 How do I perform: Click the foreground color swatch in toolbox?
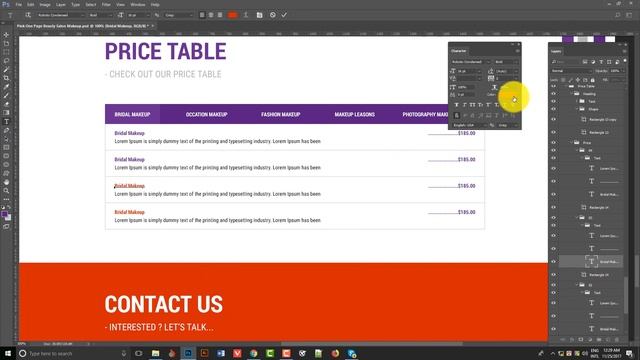[x=4, y=214]
